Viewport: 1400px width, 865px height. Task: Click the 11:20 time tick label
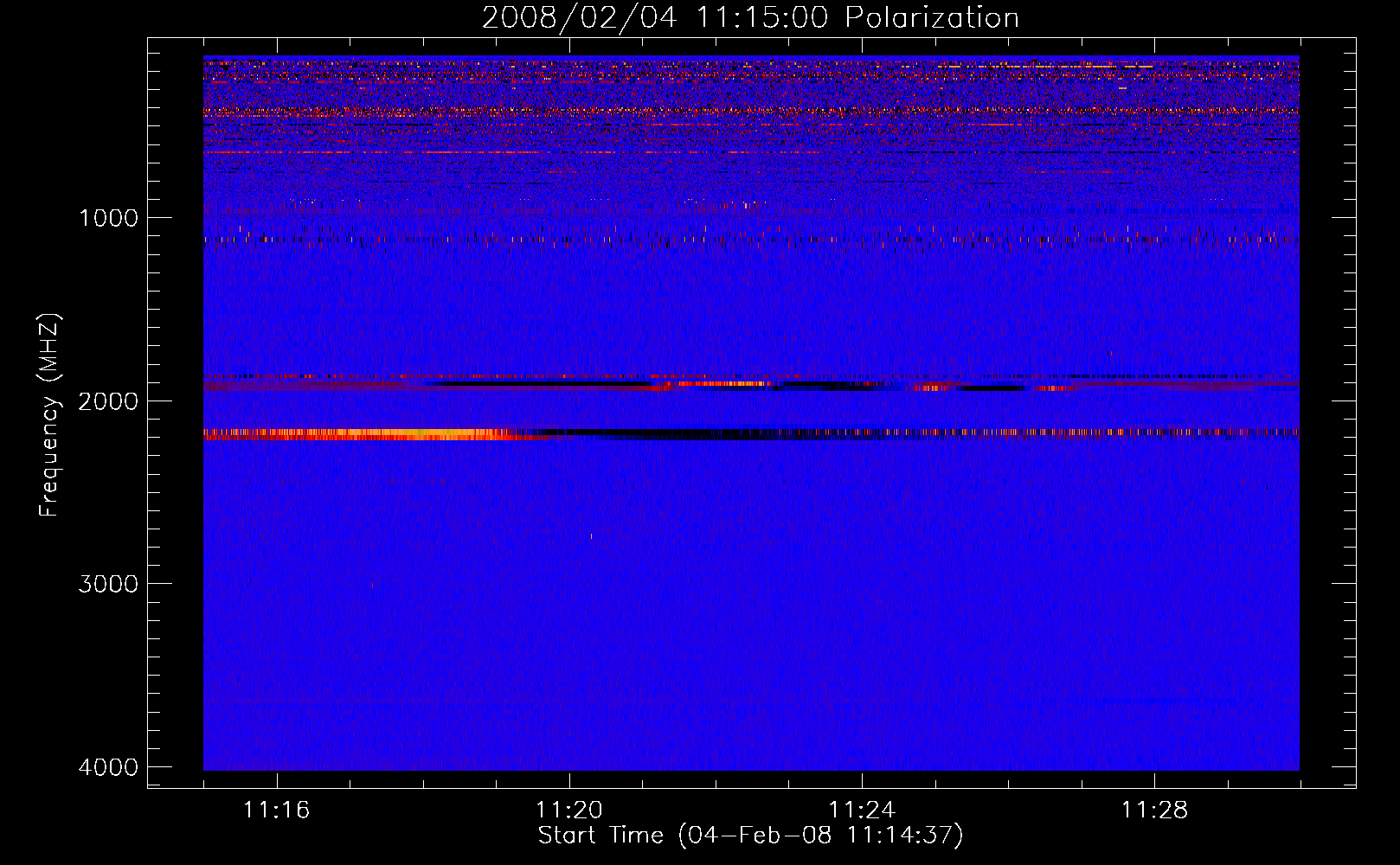point(569,811)
